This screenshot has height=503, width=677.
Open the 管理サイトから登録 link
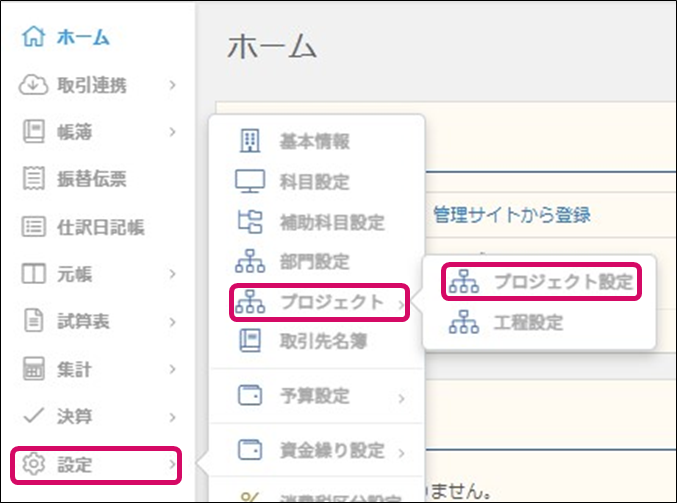tap(511, 214)
